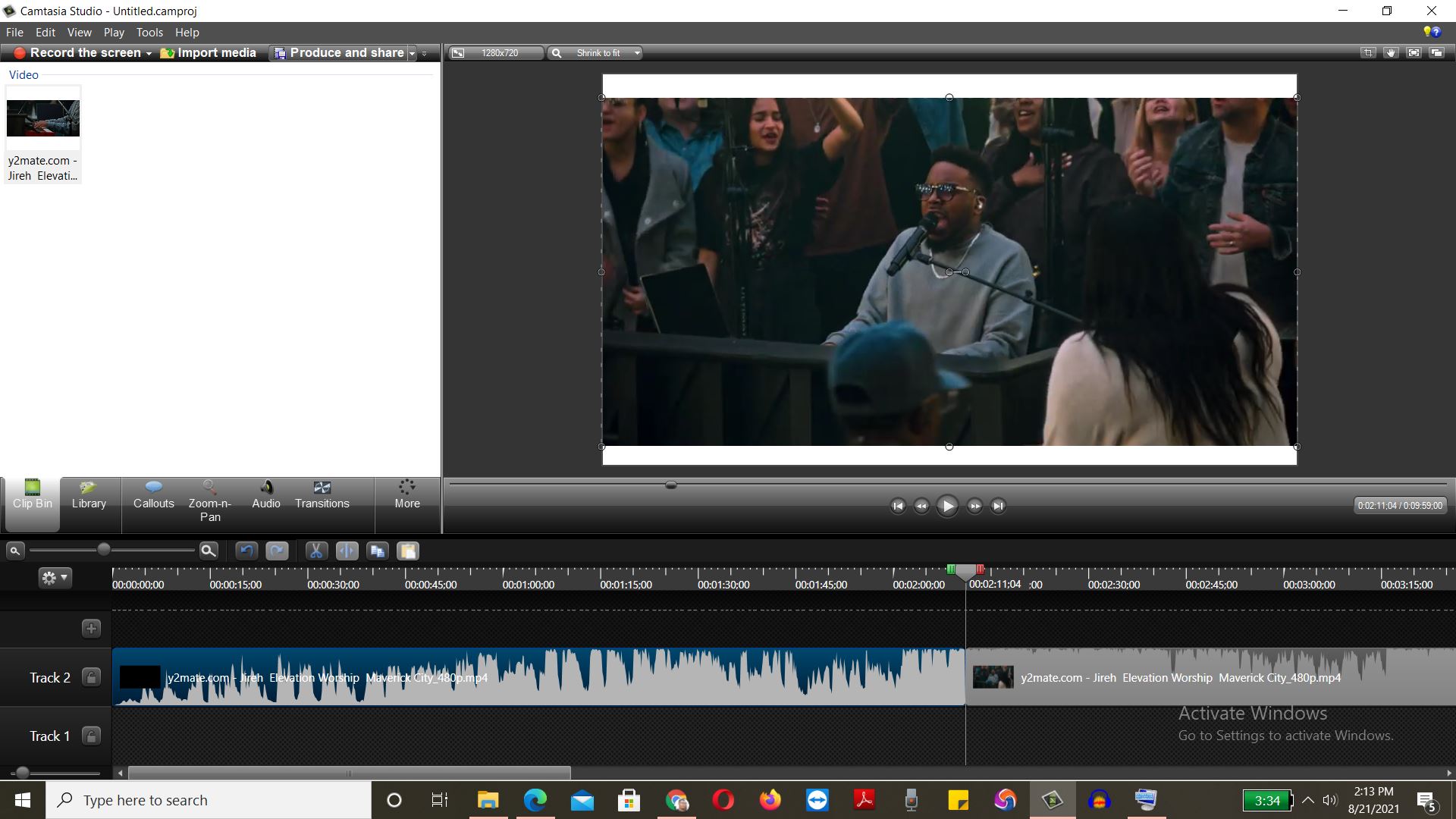Click the Cut scissors tool
Screen dimensions: 1456x819
316,551
